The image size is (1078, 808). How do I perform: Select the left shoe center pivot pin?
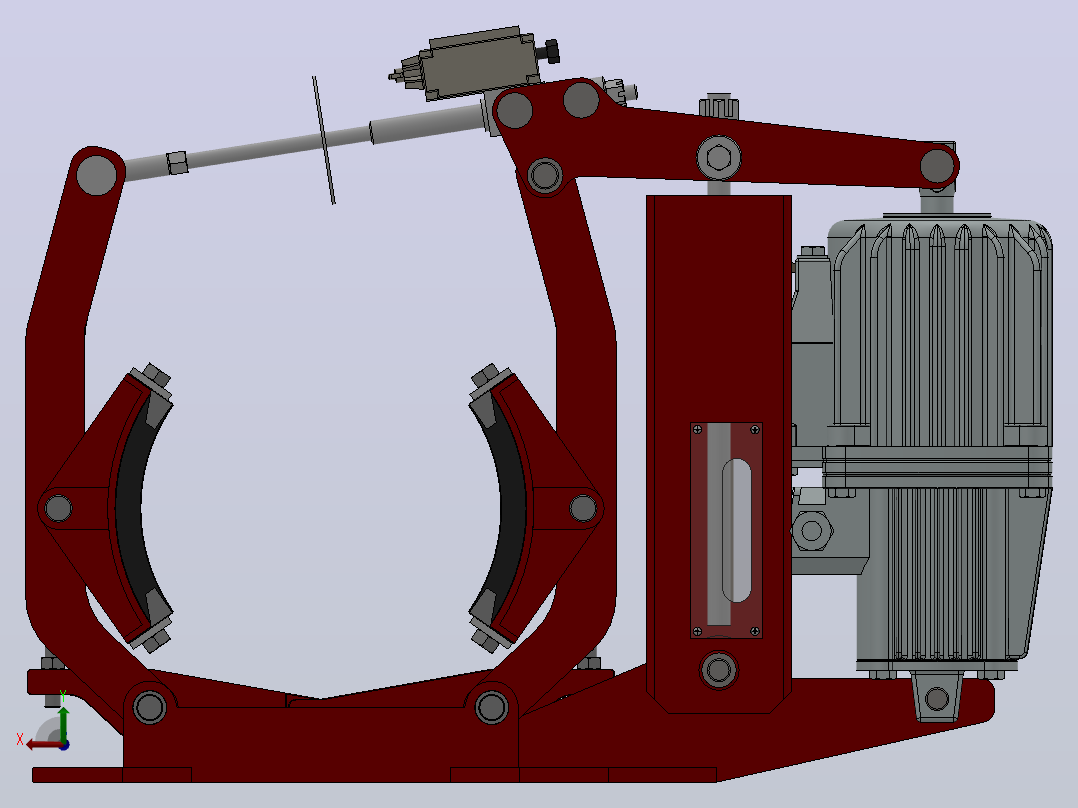58,509
